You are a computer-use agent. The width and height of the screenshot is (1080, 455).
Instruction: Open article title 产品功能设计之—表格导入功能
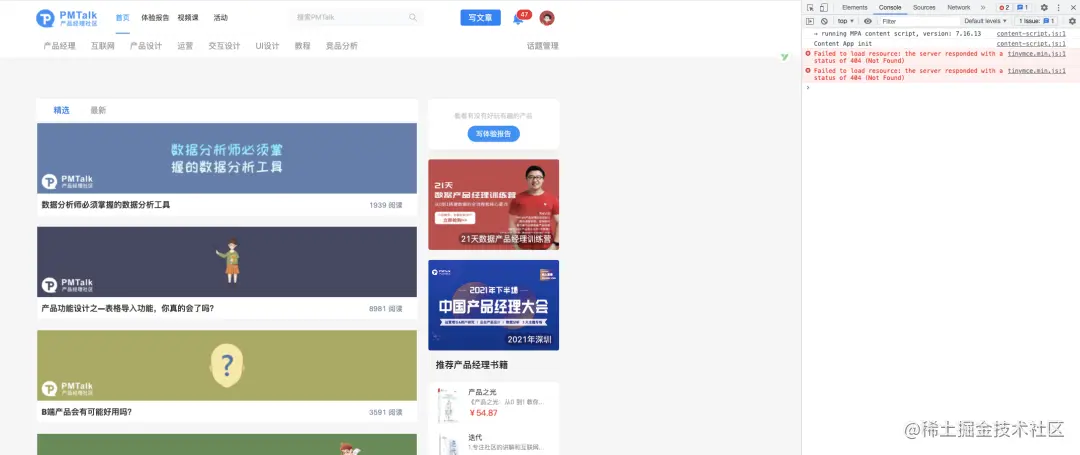127,308
